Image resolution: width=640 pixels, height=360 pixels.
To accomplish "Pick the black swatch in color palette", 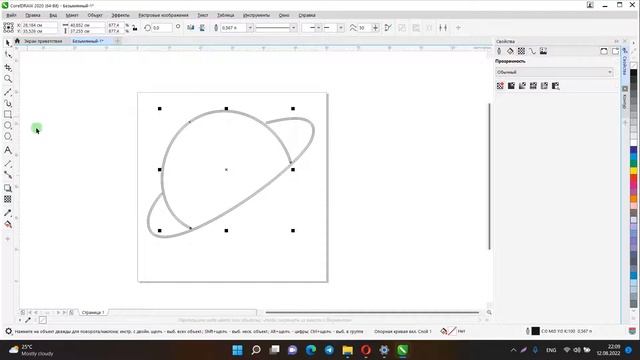I will [633, 73].
